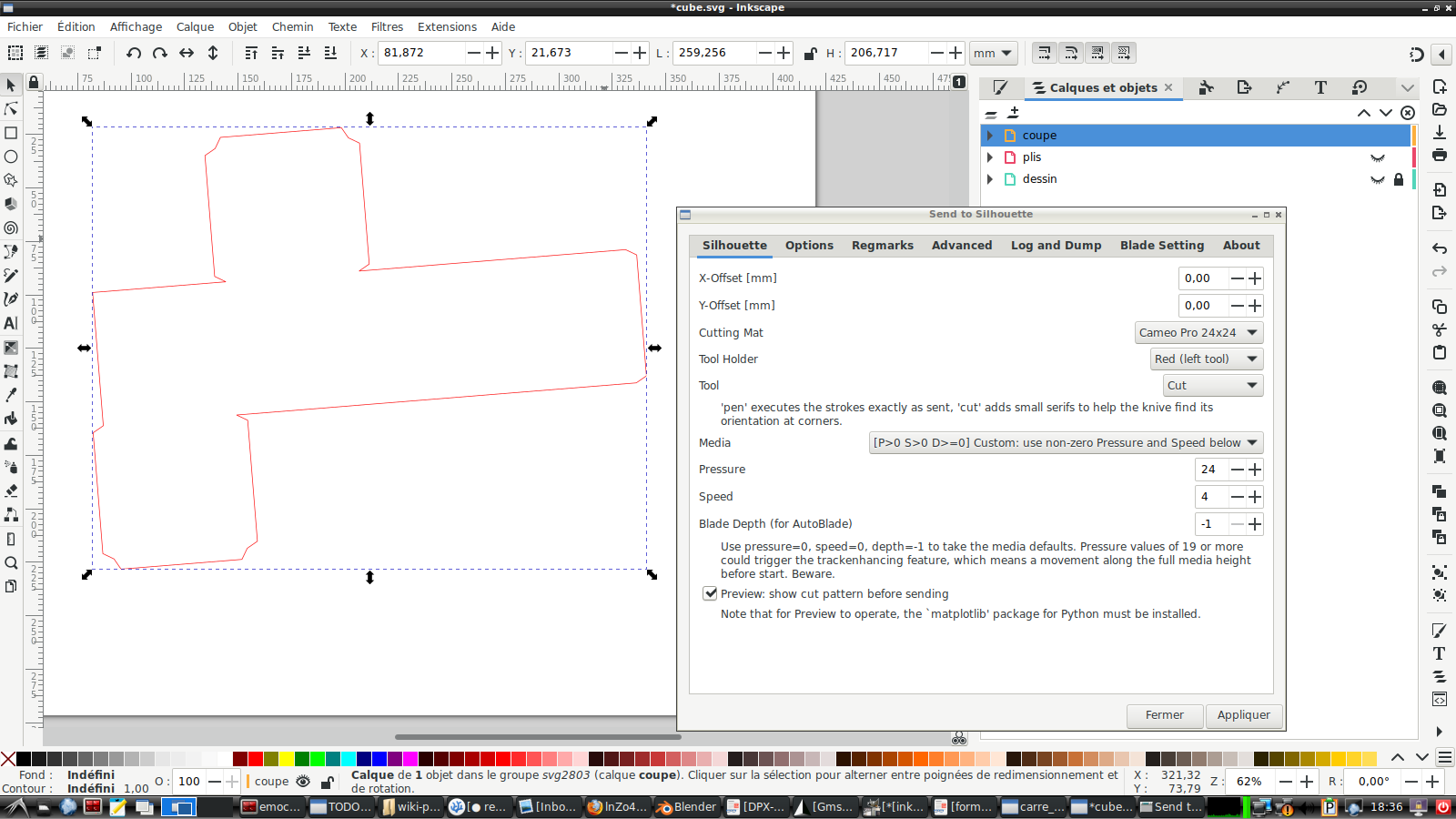Click the Appliquer button
1456x819 pixels.
click(x=1243, y=715)
